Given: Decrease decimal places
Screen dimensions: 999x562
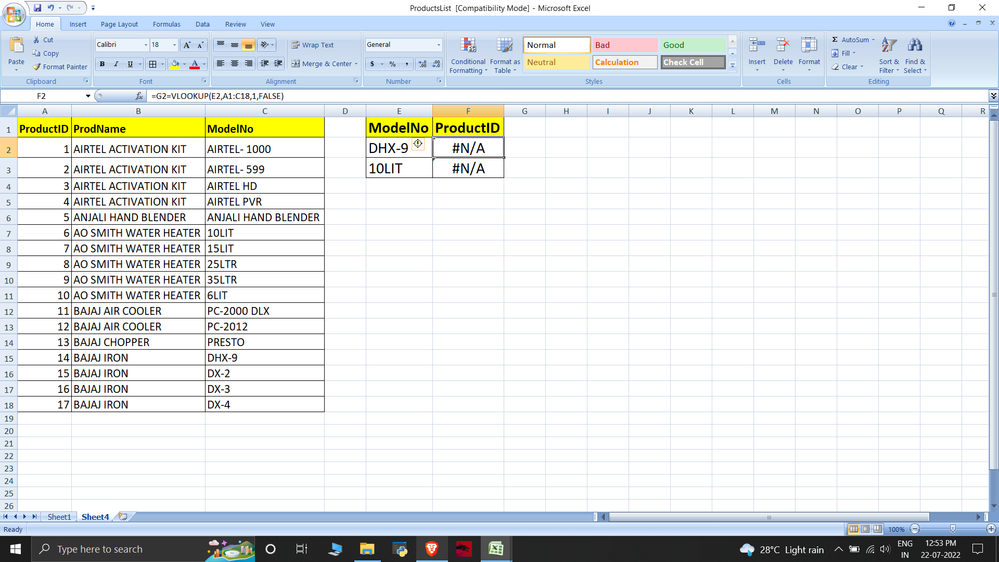Looking at the screenshot, I should click(436, 64).
